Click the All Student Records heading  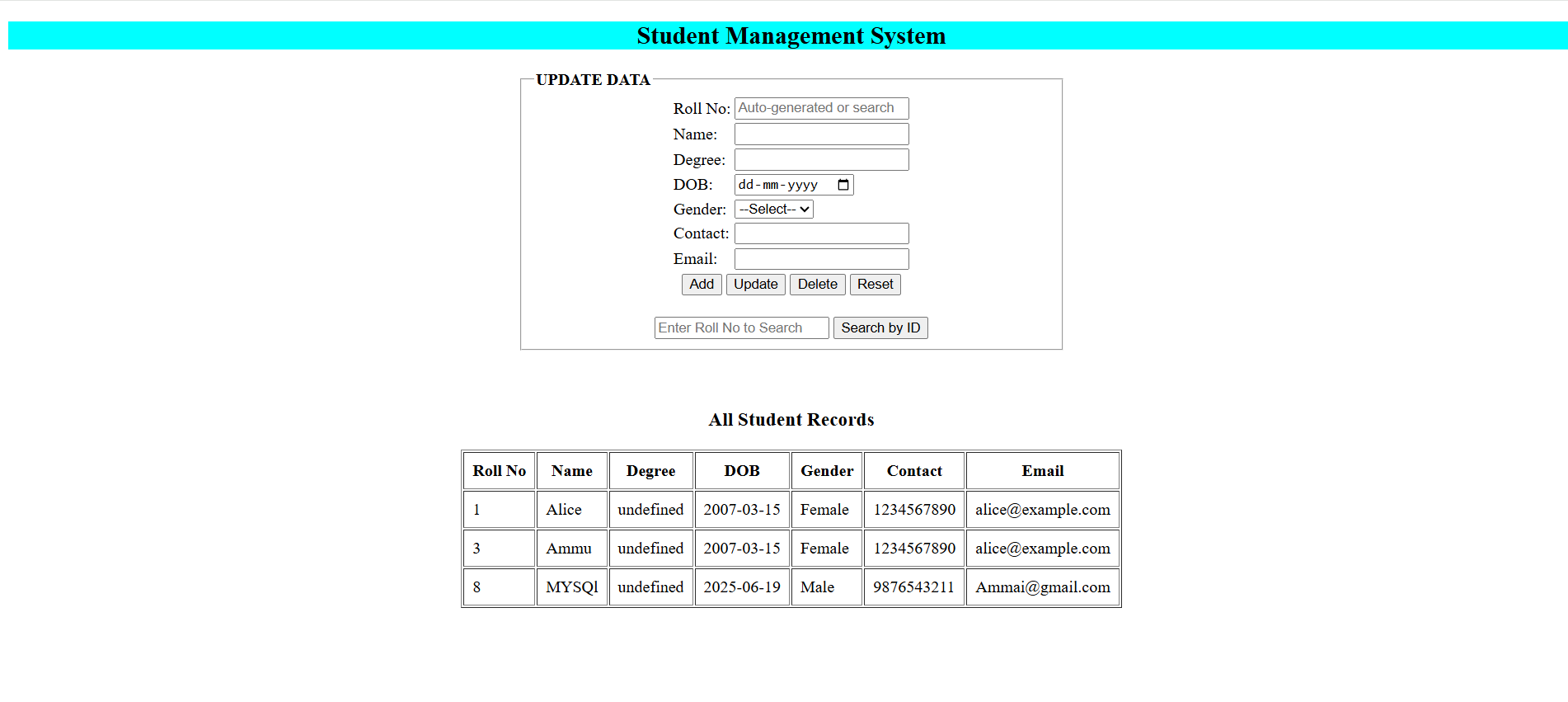[791, 420]
